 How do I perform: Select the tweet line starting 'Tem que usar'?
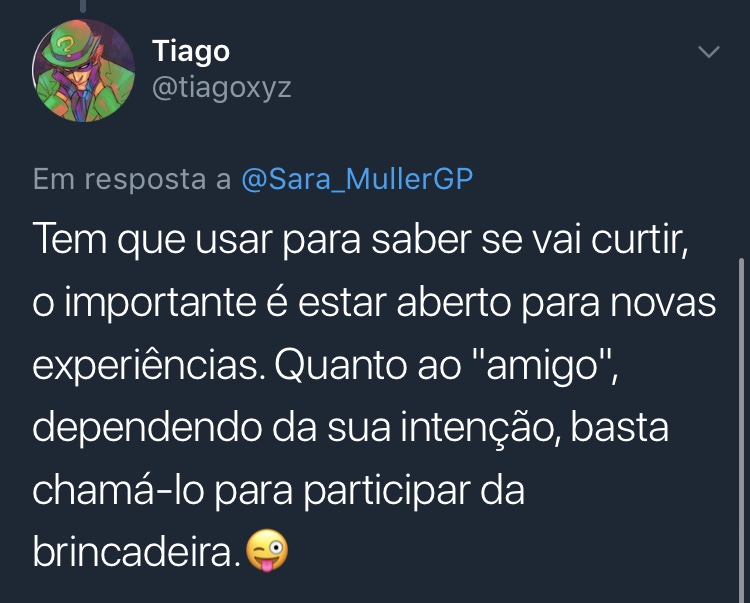coord(361,240)
